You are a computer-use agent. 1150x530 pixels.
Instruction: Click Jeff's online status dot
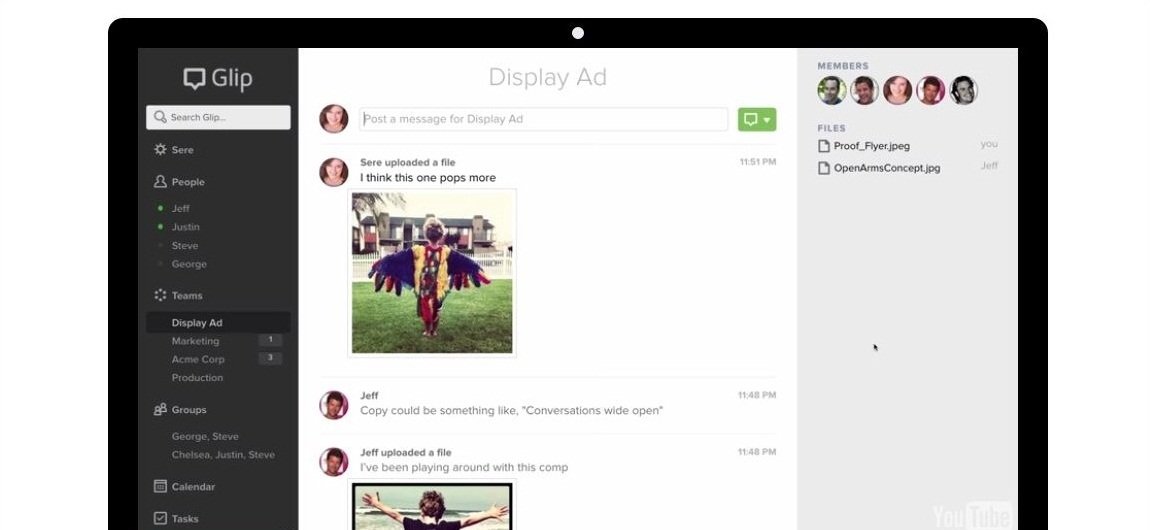pos(161,208)
